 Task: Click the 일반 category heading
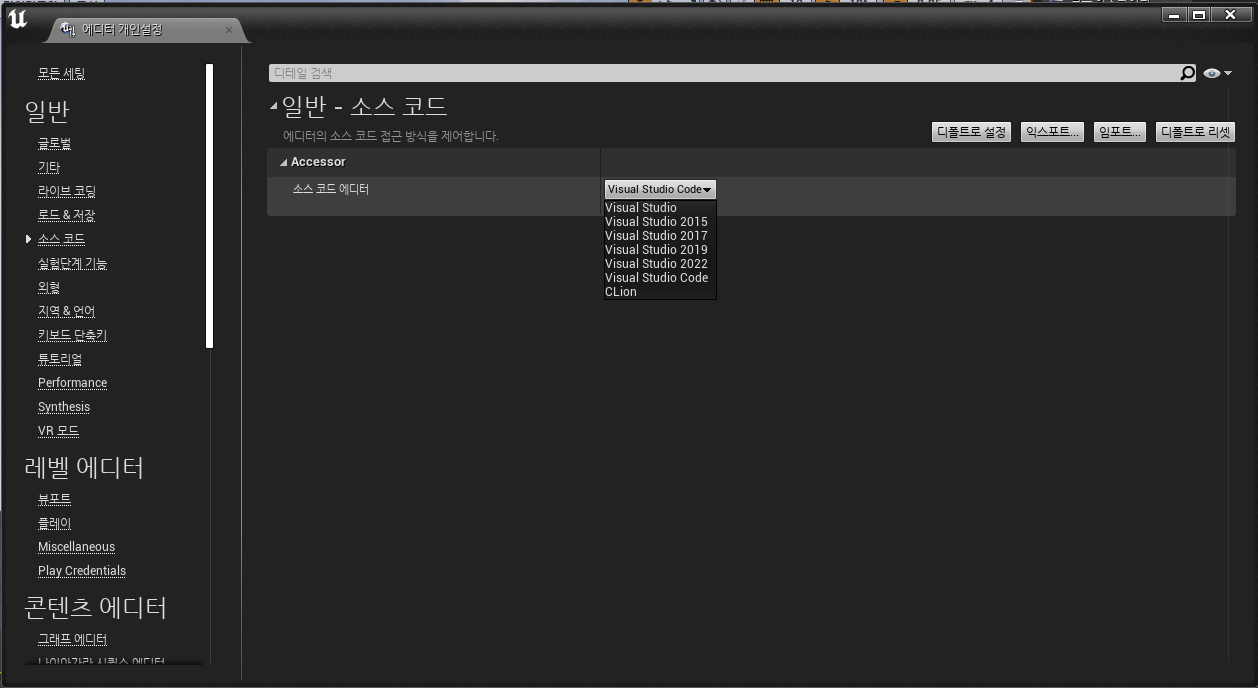coord(47,111)
